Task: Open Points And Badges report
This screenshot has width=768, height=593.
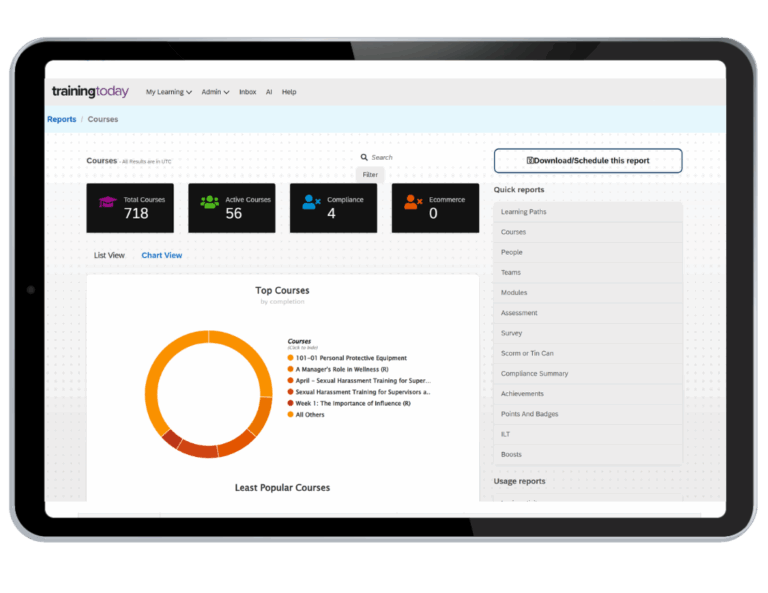Action: click(588, 414)
